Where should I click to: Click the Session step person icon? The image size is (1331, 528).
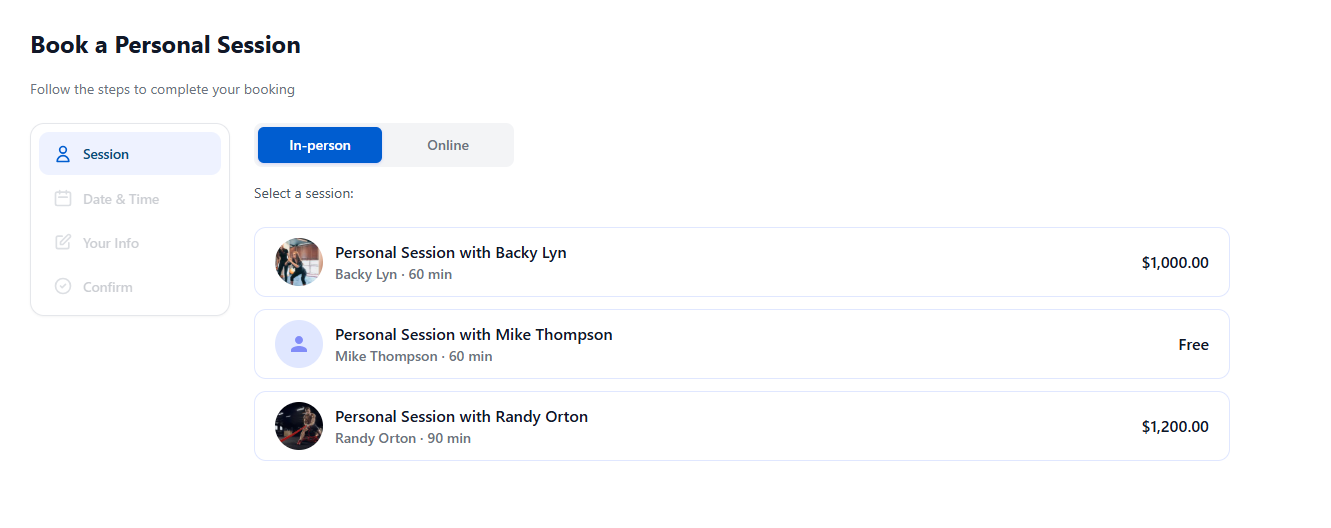[x=63, y=154]
